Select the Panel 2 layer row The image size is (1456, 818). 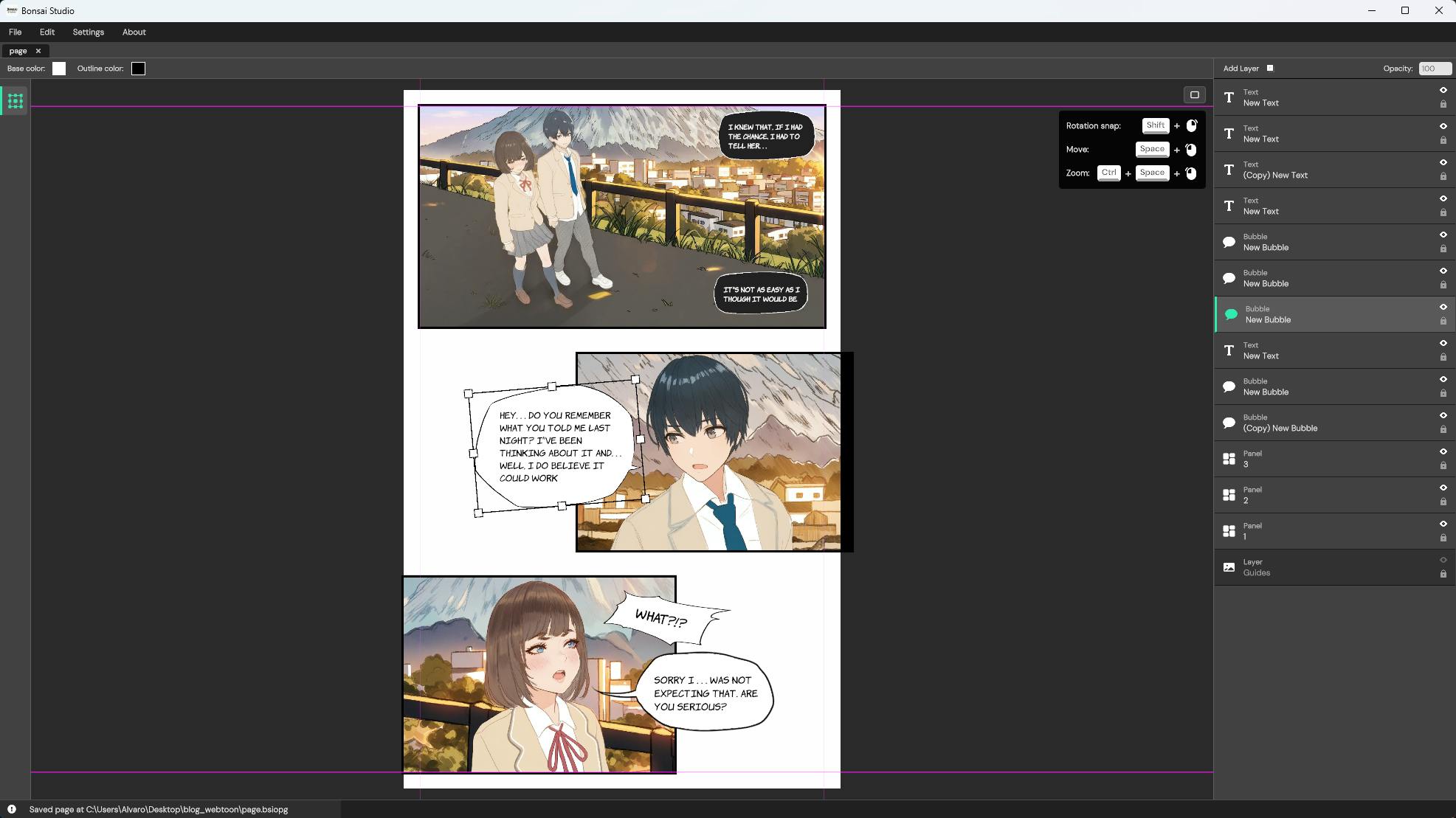1335,495
